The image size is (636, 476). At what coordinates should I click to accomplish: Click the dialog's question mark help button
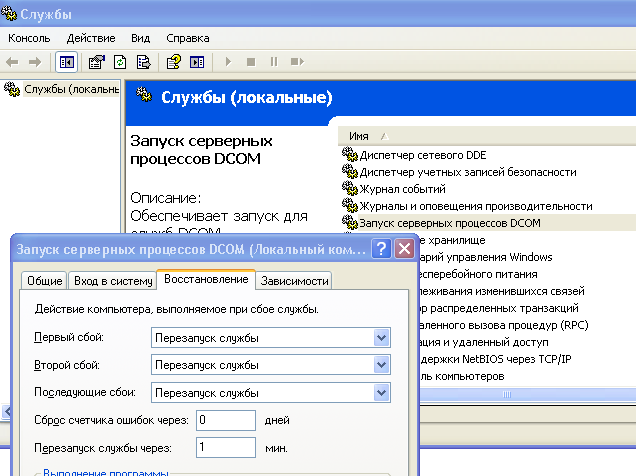(382, 249)
